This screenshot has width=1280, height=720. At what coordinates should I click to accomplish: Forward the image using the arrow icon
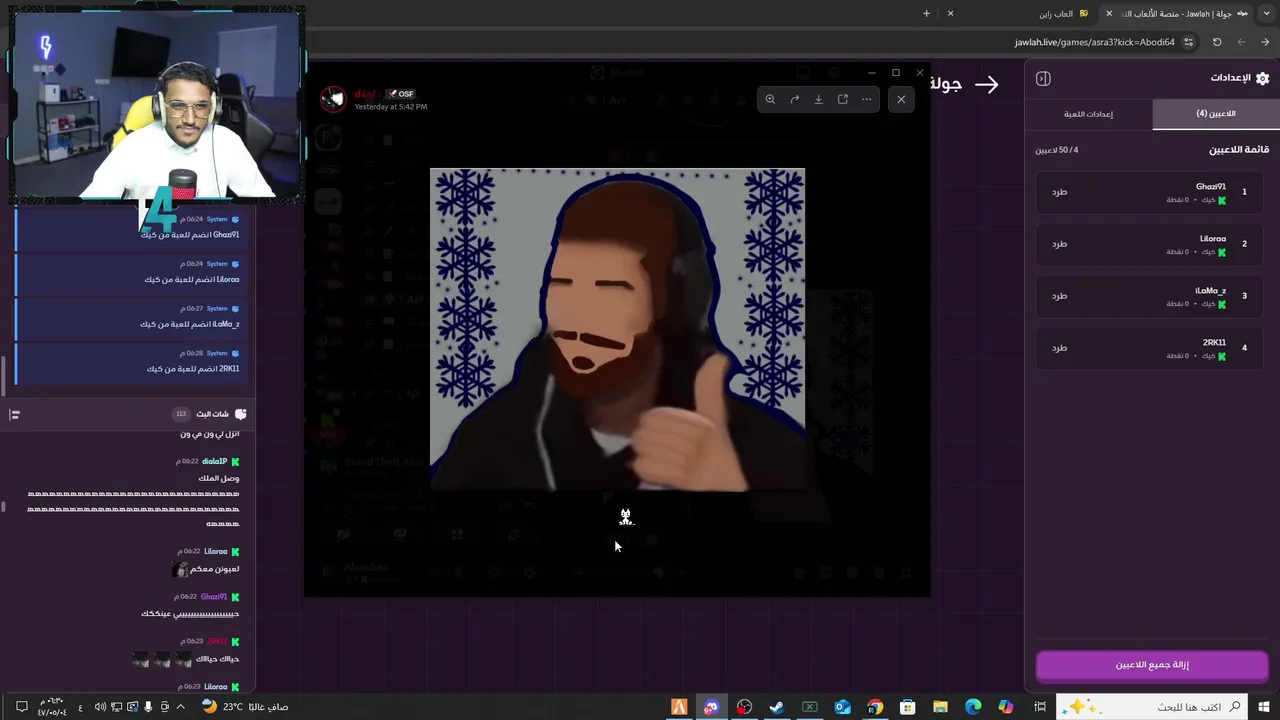coord(794,99)
